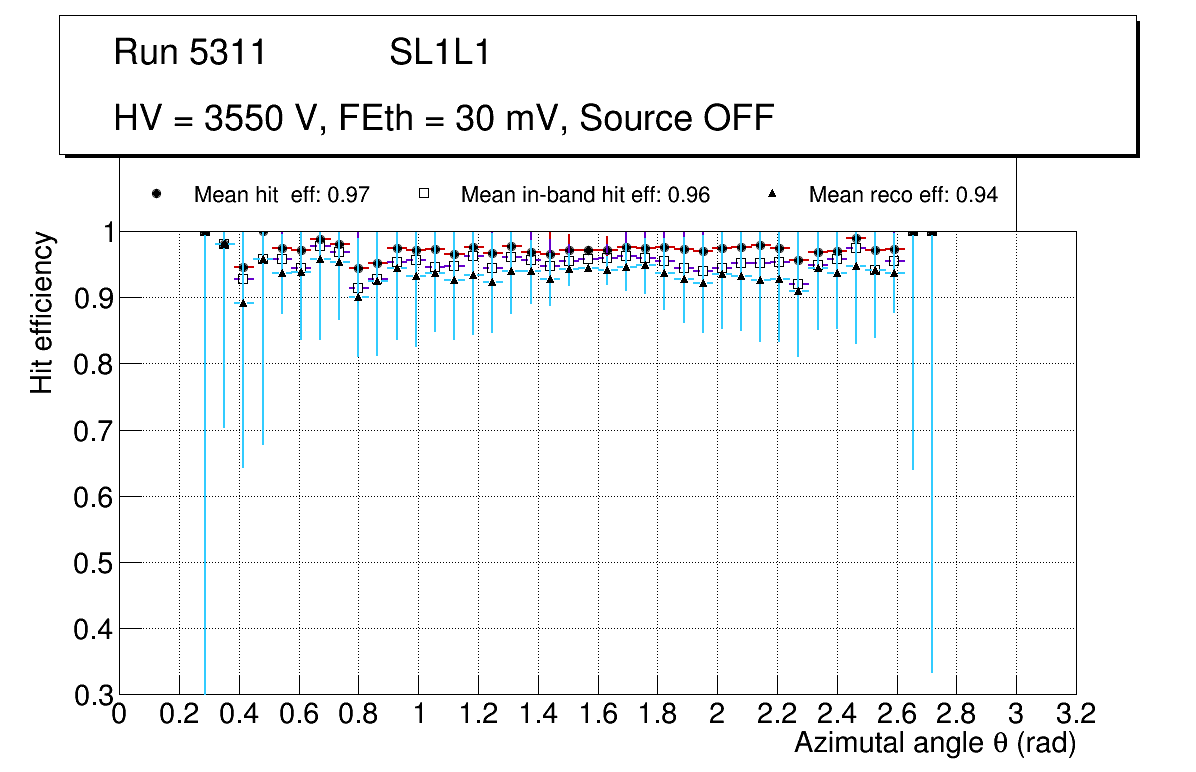This screenshot has height=772, width=1196.
Task: Select the 'Mean reco eff: 0.94' legend text
Action: pos(903,195)
